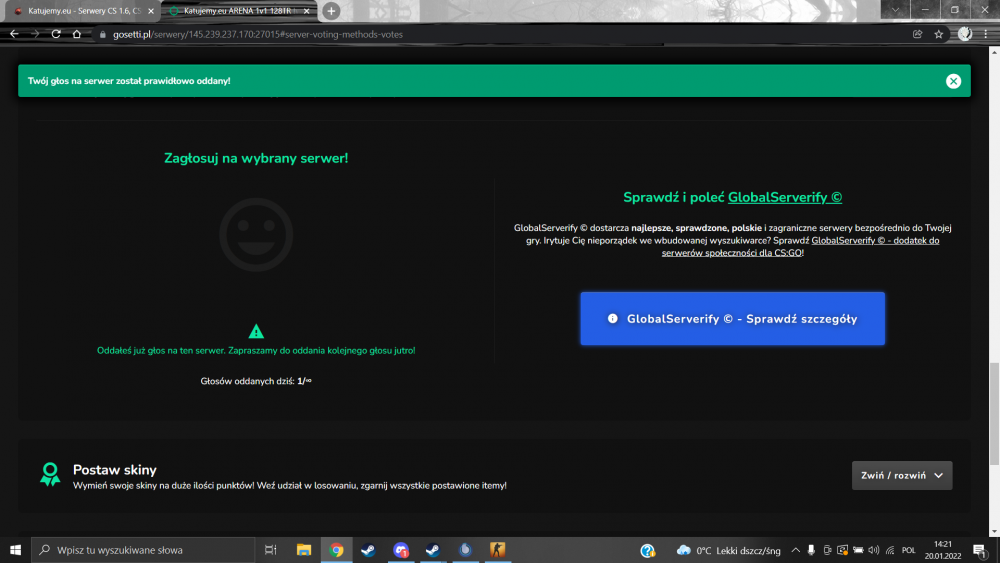Open microphone tray icon
1000x563 pixels.
[x=811, y=550]
